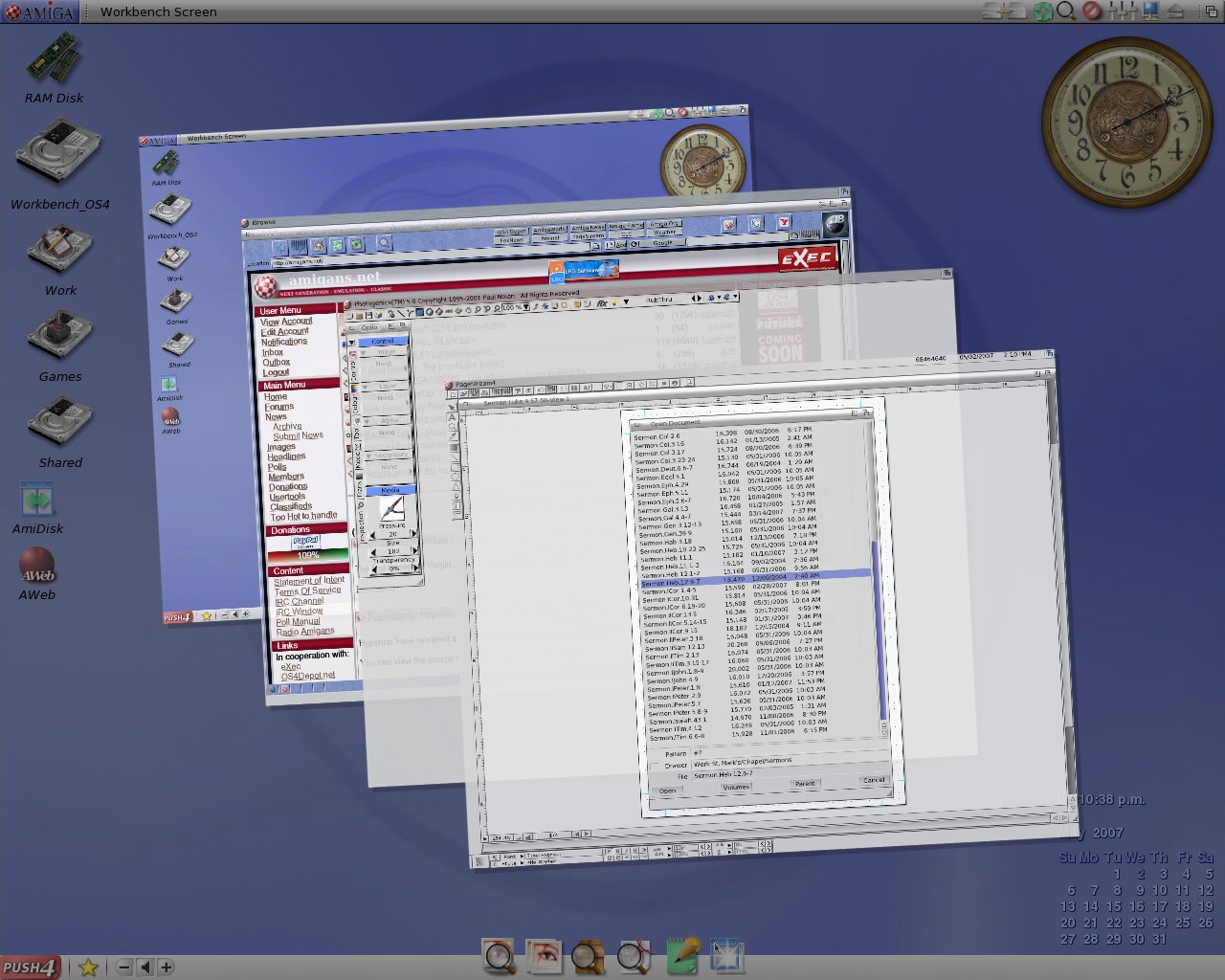Image resolution: width=1225 pixels, height=980 pixels.
Task: Open the Headlines link in Main Menu
Action: click(286, 457)
